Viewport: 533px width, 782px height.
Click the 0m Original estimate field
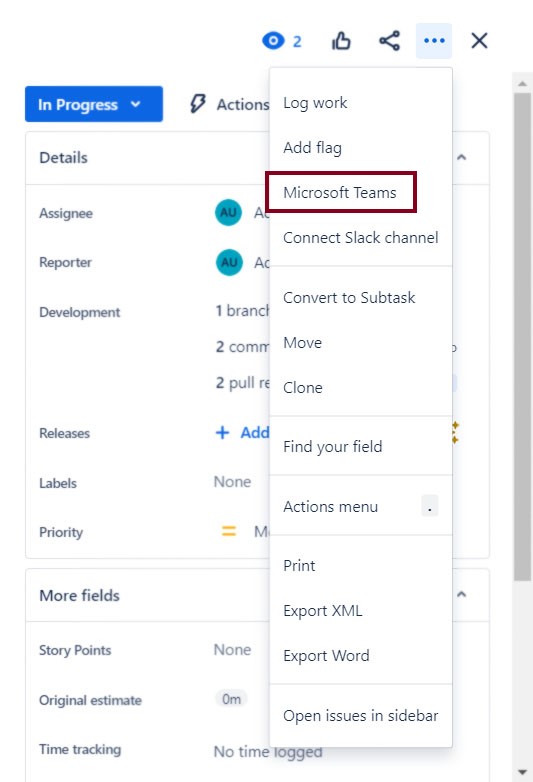231,699
